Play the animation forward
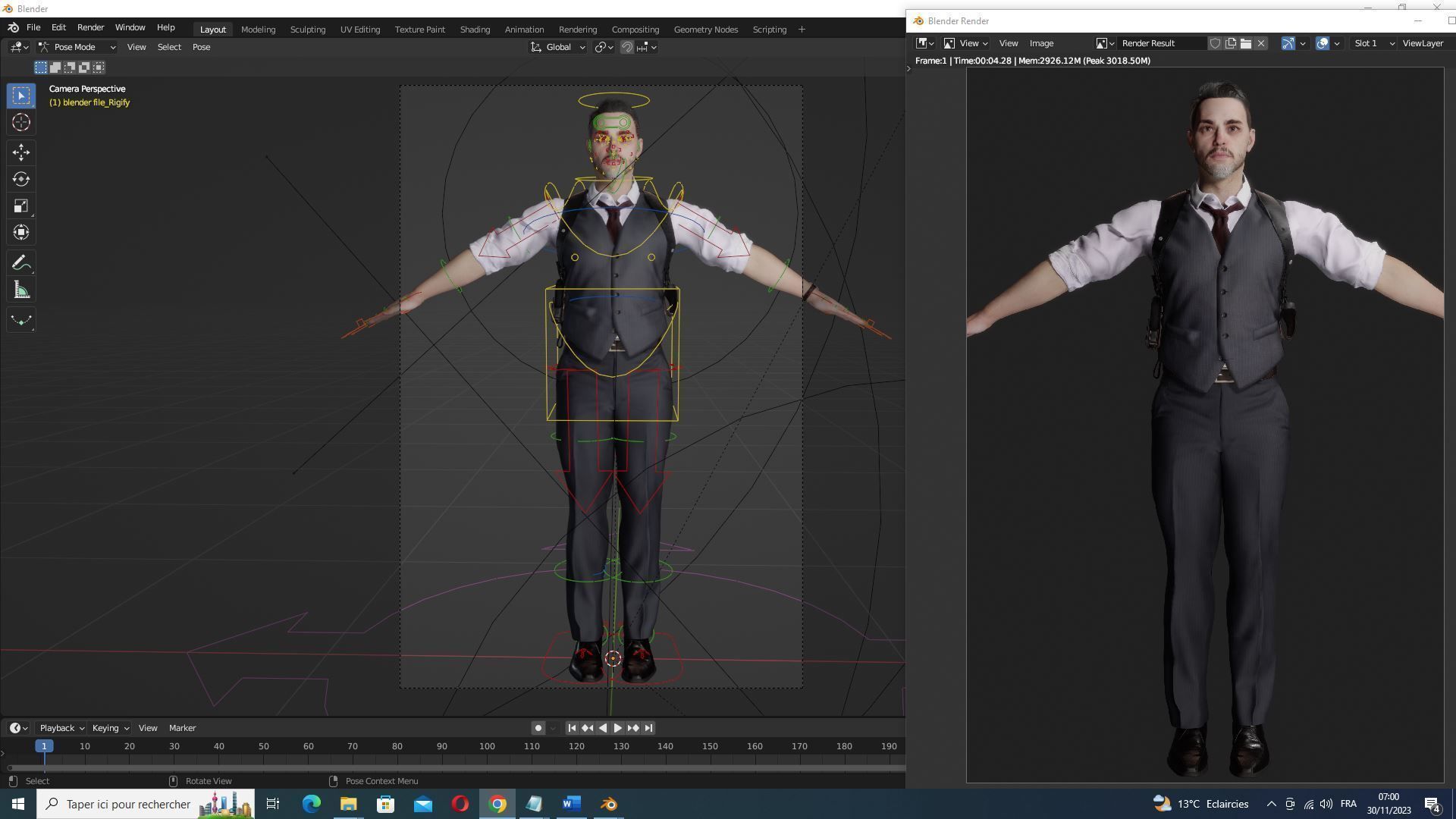This screenshot has width=1456, height=819. [x=617, y=728]
